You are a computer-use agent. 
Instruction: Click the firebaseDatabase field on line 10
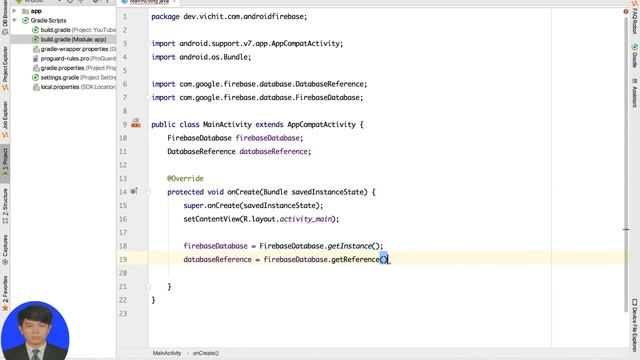point(267,138)
